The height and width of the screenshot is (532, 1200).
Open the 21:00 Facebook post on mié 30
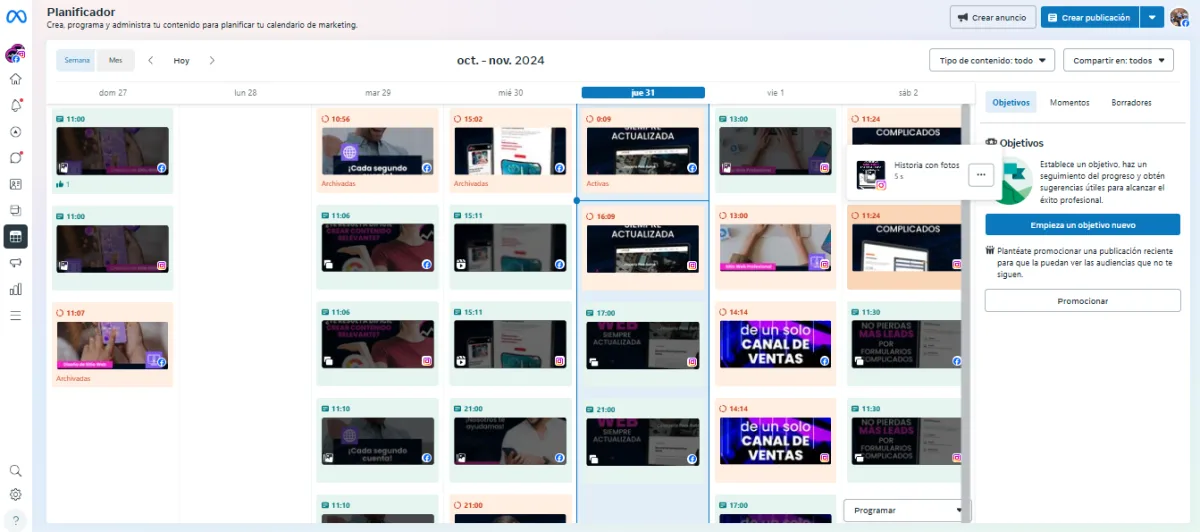coord(510,441)
